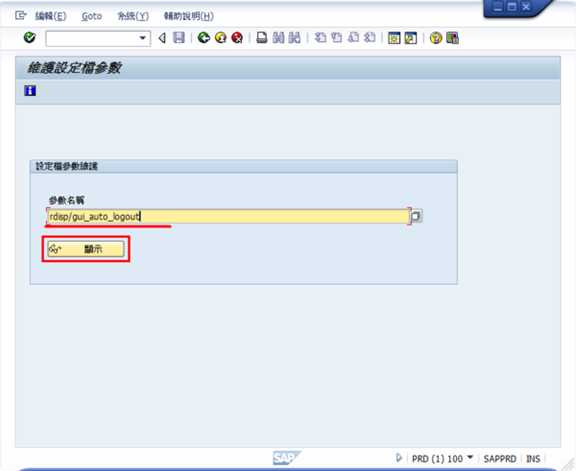This screenshot has height=471, width=576.
Task: Open the 系統(Y) menu
Action: pos(133,16)
